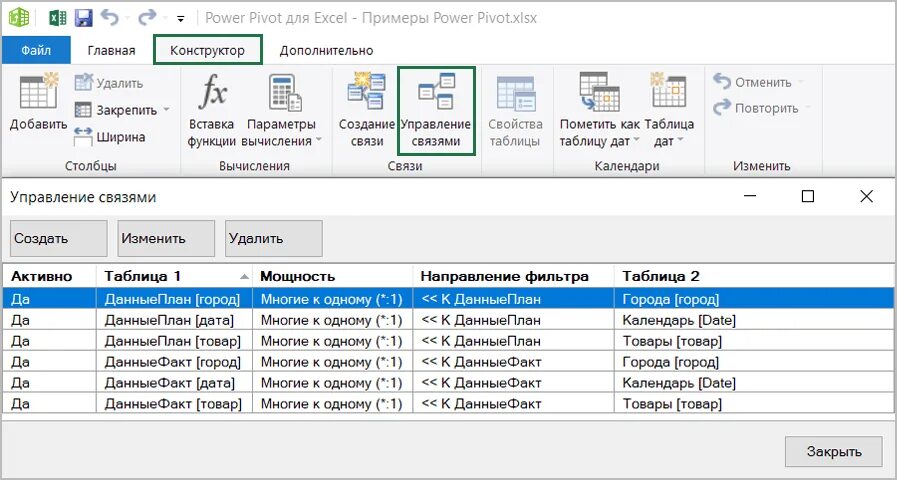Expand the Закрепить dropdown arrow

tap(166, 110)
